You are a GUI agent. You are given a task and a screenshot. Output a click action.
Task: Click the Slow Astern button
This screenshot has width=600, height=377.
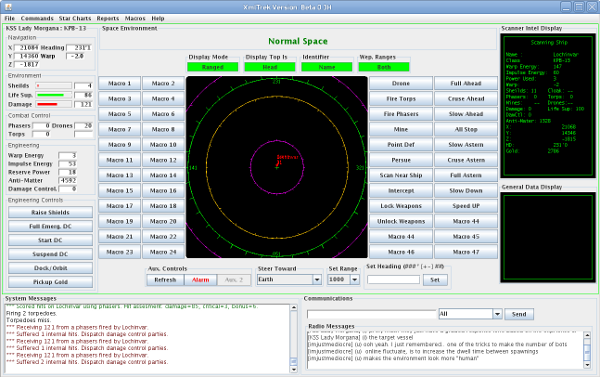tap(466, 145)
